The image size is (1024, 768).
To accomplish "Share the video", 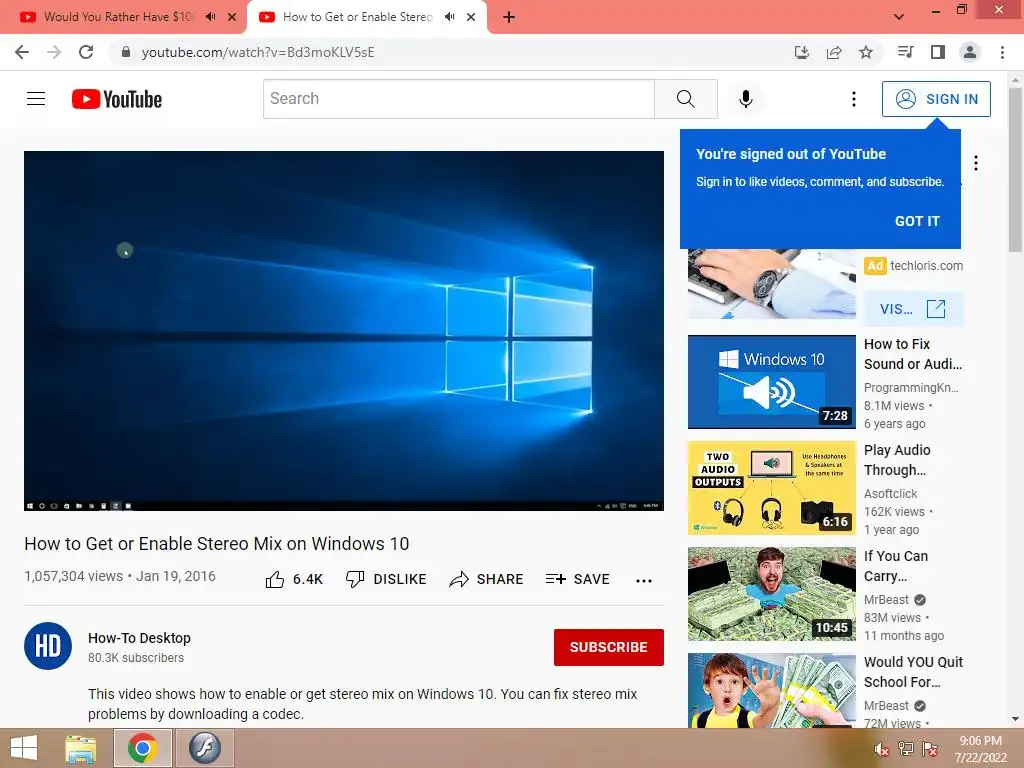I will click(487, 579).
